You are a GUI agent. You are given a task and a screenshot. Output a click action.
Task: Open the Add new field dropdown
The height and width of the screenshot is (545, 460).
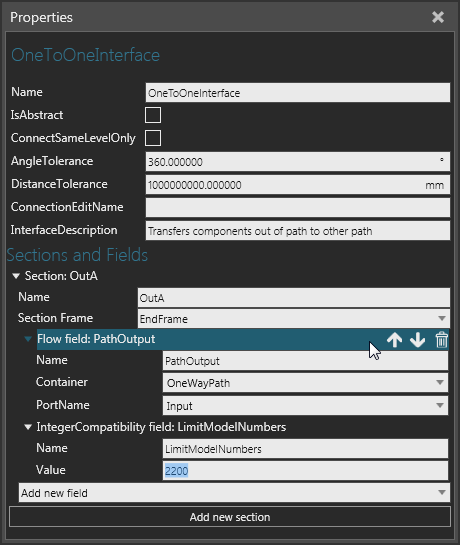pos(234,493)
